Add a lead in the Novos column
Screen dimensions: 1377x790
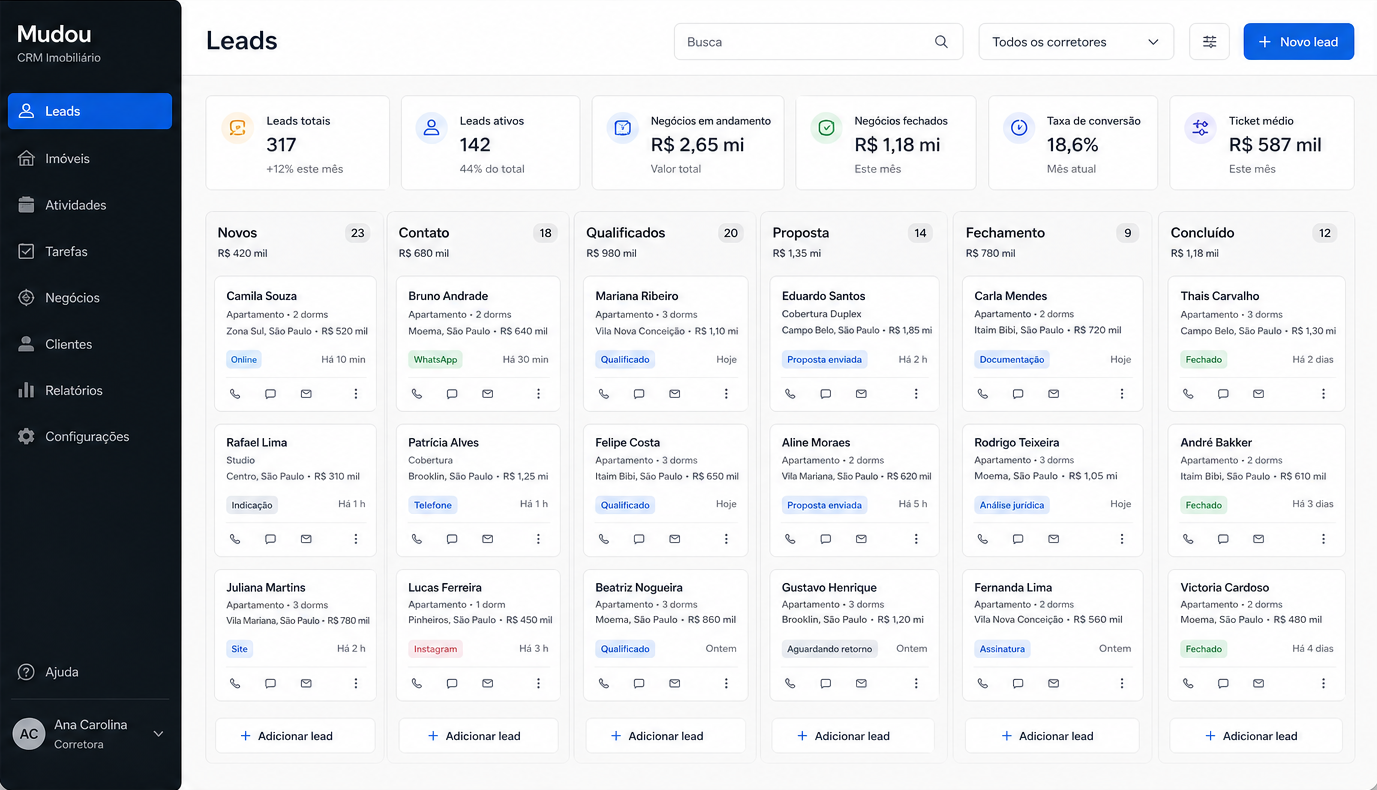[x=295, y=736]
